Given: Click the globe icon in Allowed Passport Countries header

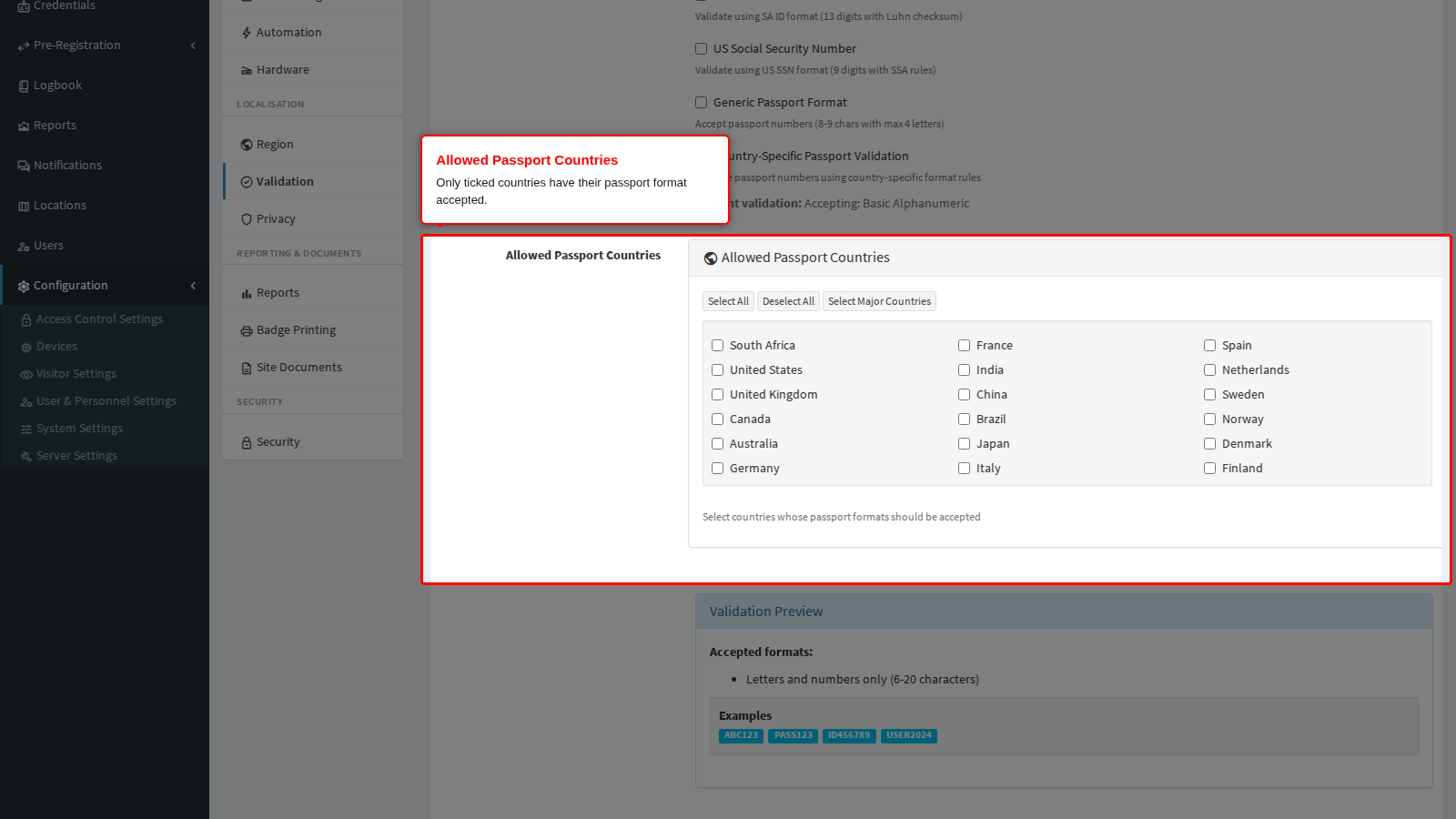Looking at the screenshot, I should click(711, 258).
